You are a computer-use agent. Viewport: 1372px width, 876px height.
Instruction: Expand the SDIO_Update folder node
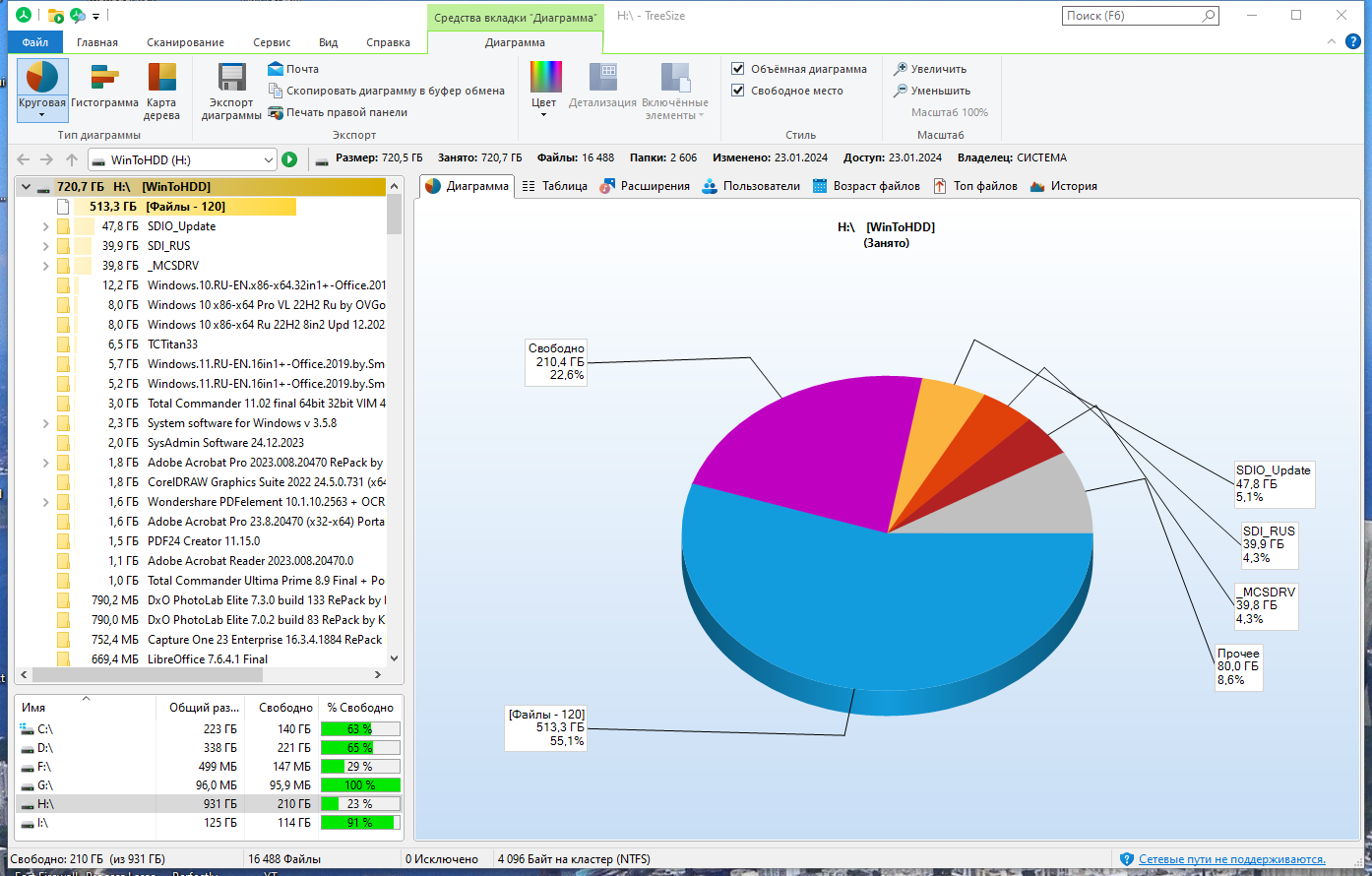point(45,226)
